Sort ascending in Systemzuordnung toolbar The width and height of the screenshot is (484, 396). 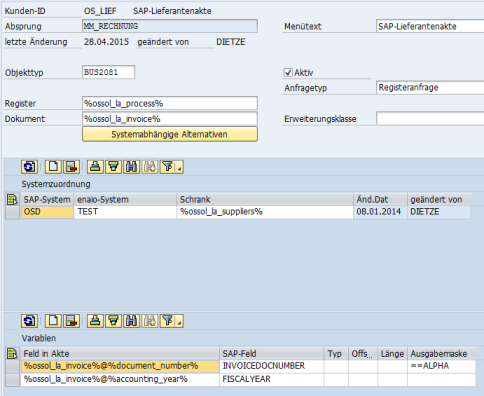pos(95,167)
